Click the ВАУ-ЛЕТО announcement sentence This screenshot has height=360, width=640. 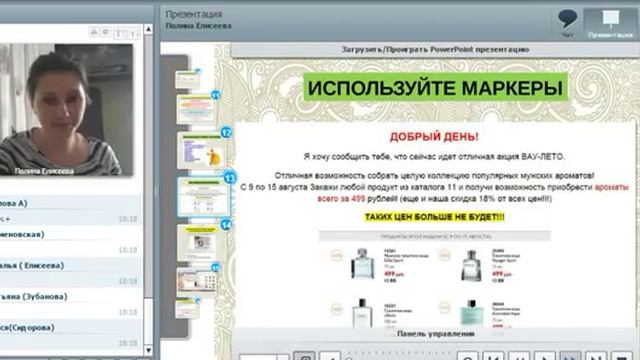tap(434, 157)
